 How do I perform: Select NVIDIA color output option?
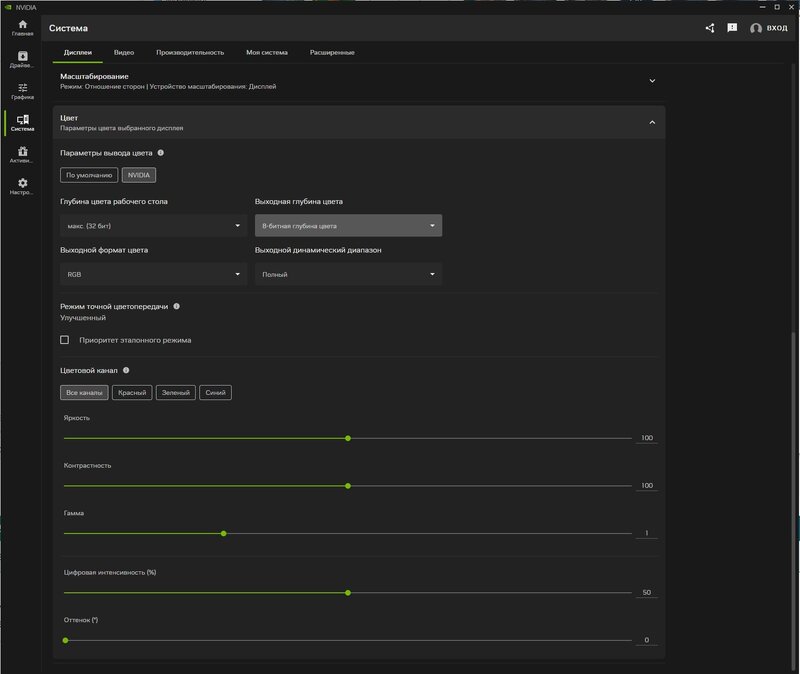pyautogui.click(x=139, y=175)
